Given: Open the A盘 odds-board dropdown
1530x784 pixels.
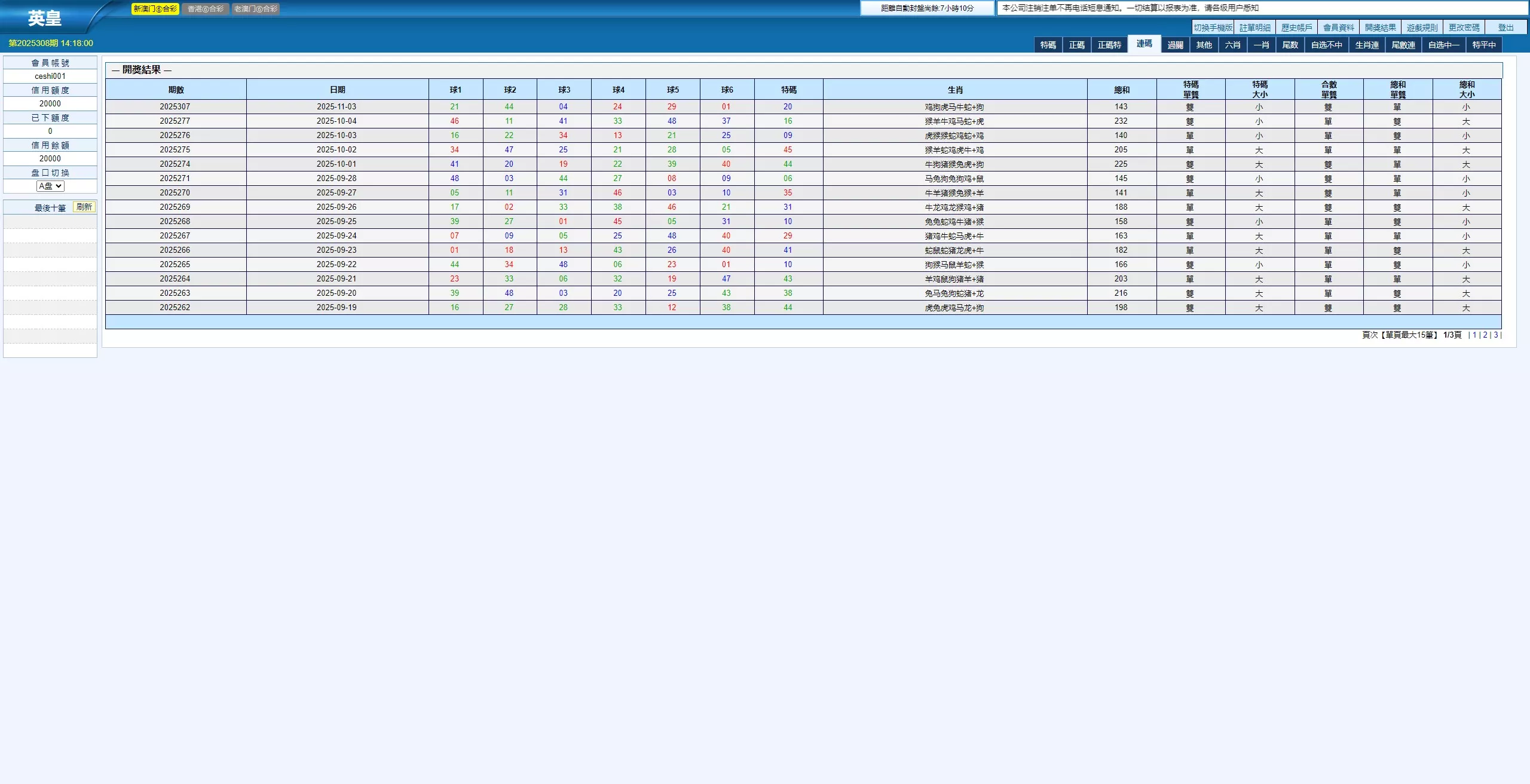Looking at the screenshot, I should (x=50, y=186).
